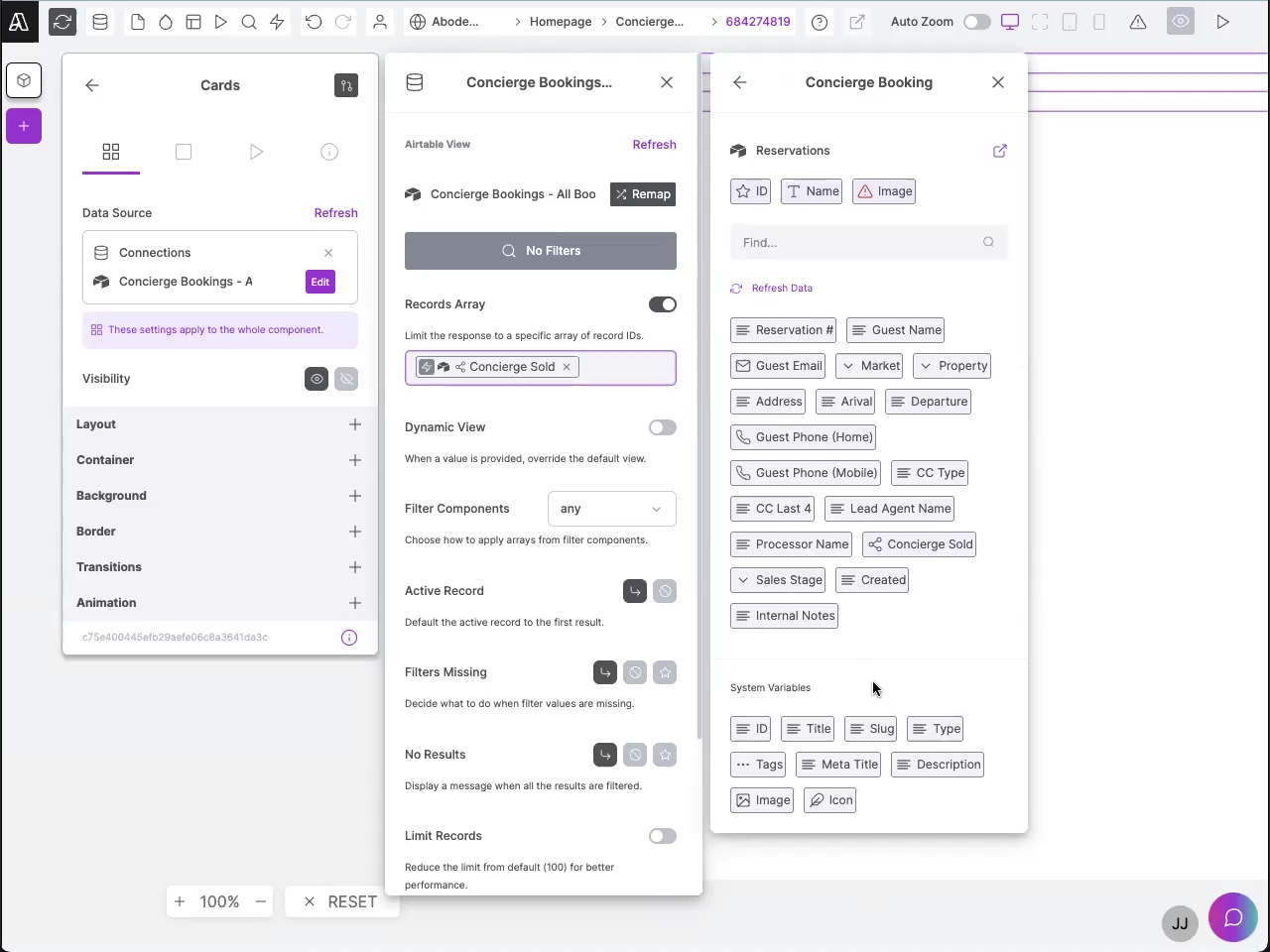Screen dimensions: 1270x952
Task: Click the Market dropdown field chip
Action: [869, 366]
